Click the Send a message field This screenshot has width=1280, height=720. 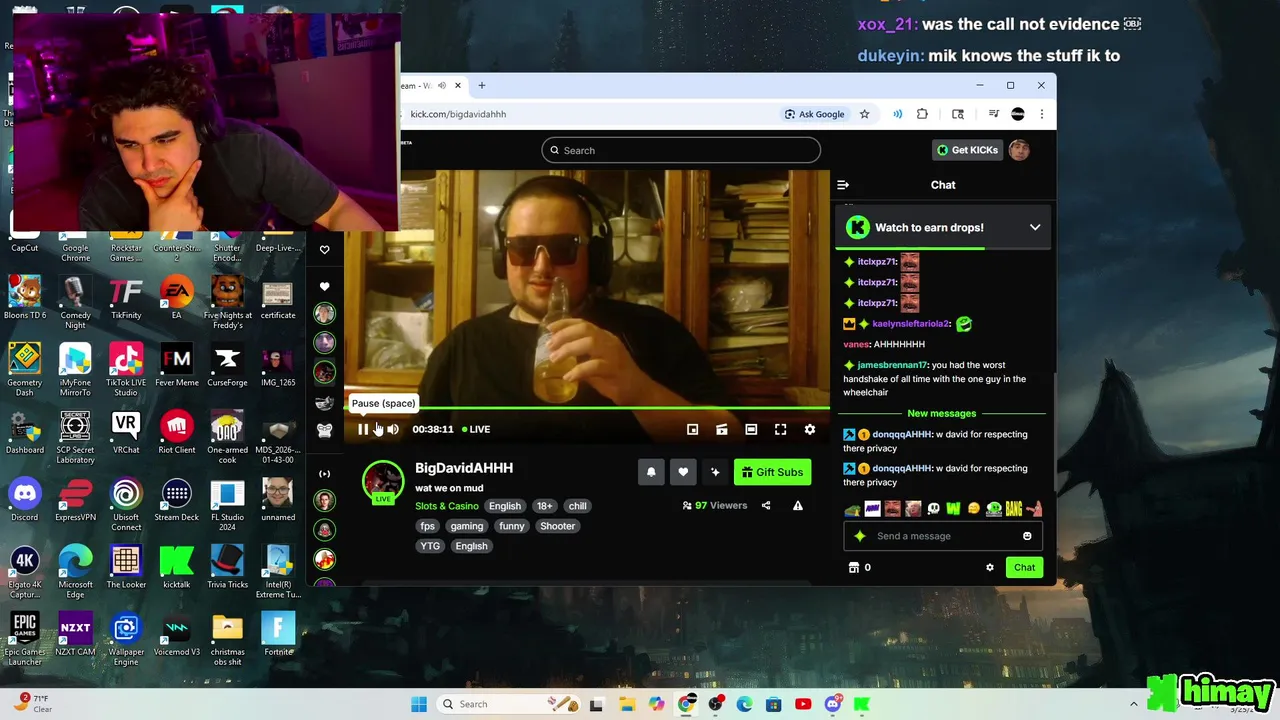[943, 536]
